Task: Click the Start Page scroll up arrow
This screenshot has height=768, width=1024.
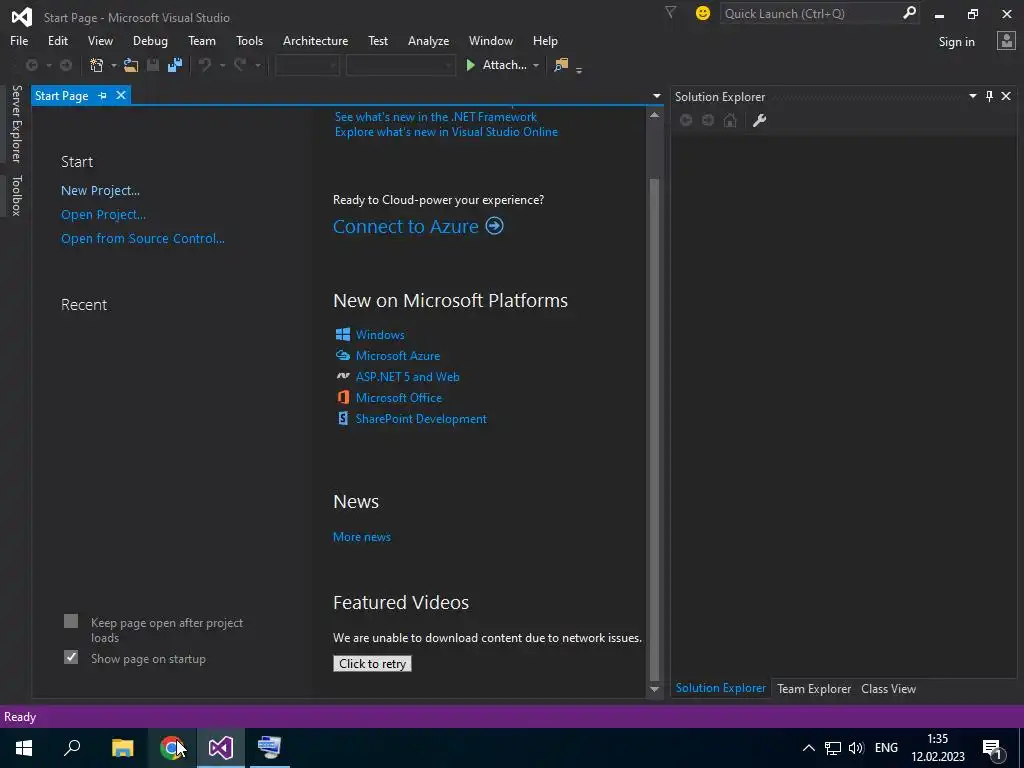Action: coord(654,115)
